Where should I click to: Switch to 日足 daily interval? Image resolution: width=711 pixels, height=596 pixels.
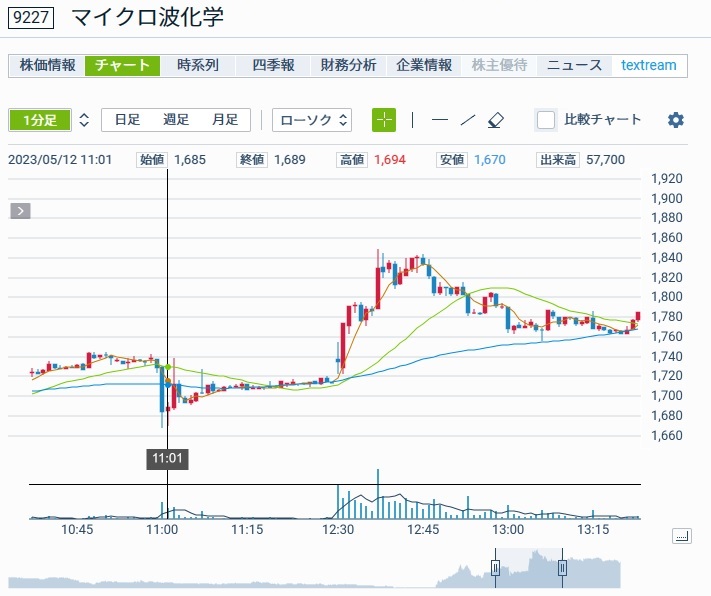click(127, 120)
